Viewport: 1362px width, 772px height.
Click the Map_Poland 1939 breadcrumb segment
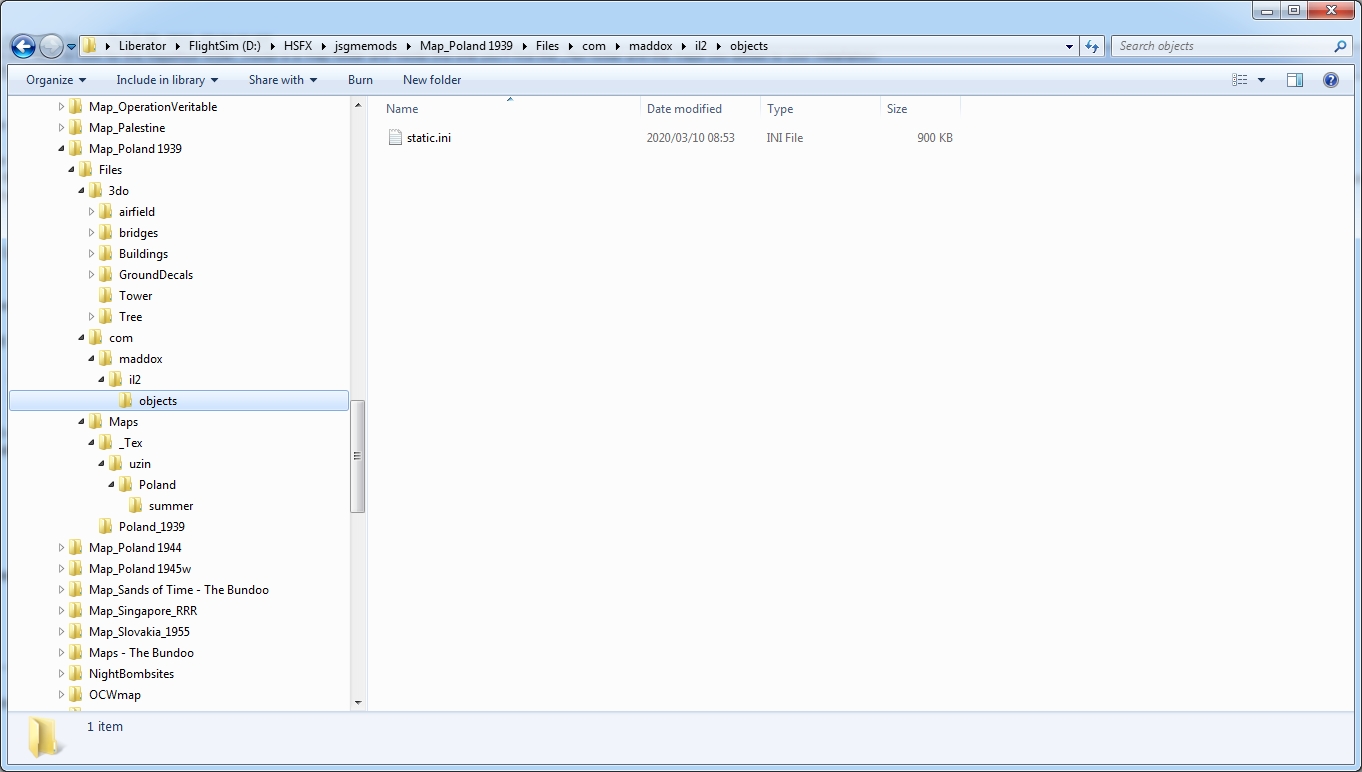click(x=467, y=46)
